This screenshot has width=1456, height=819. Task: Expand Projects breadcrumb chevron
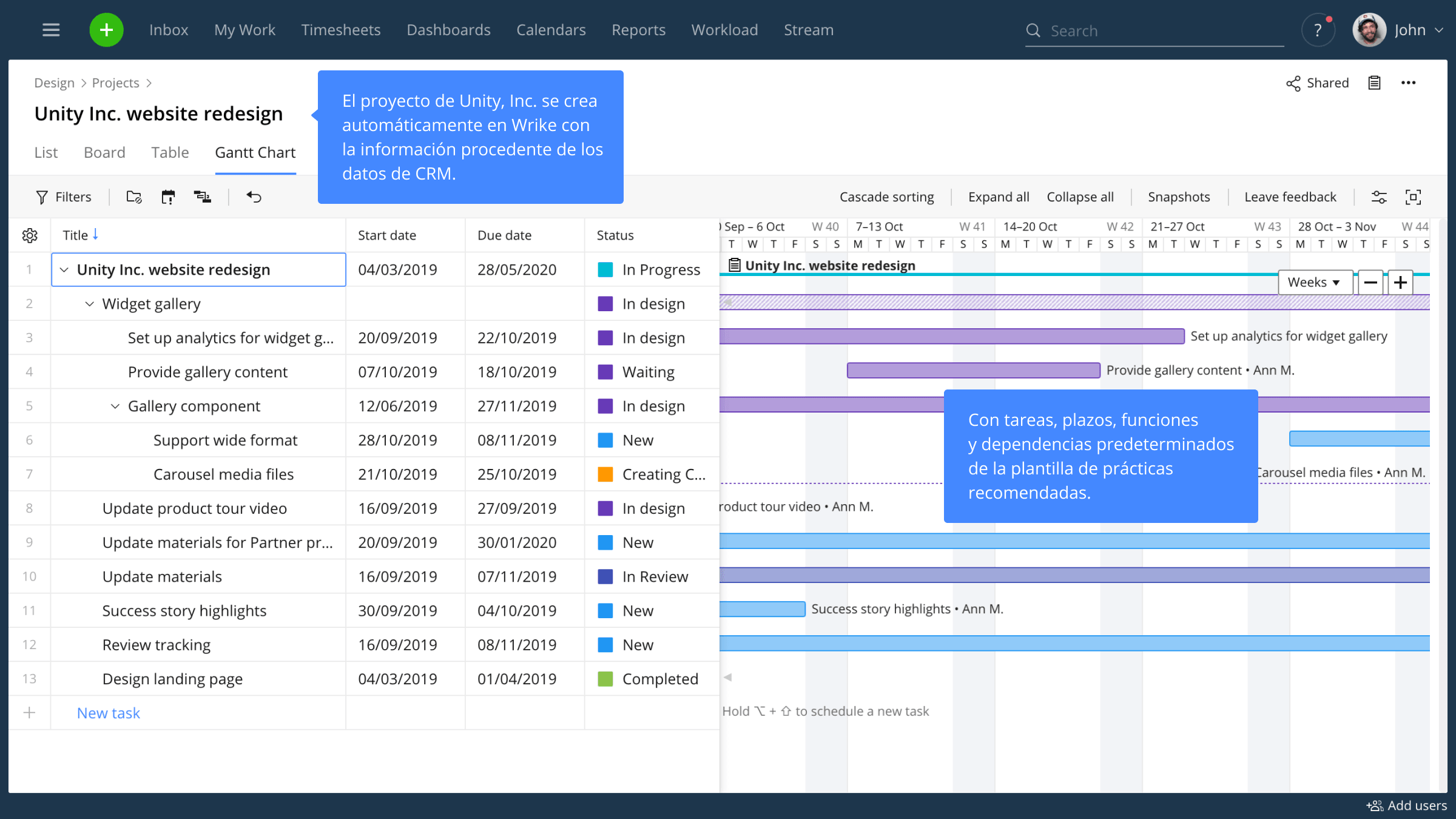pos(149,83)
